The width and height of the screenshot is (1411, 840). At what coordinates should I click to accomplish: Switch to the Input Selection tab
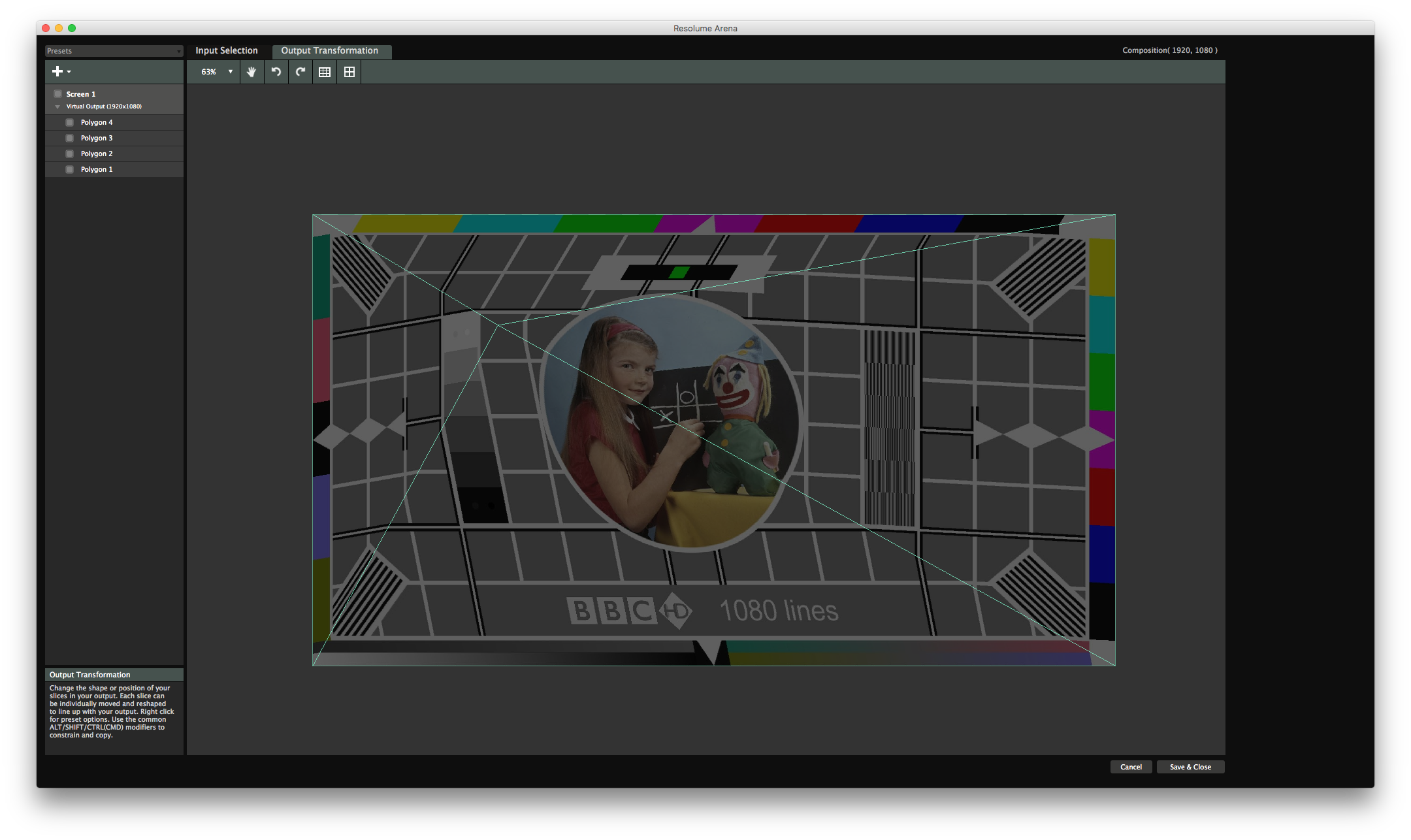227,50
